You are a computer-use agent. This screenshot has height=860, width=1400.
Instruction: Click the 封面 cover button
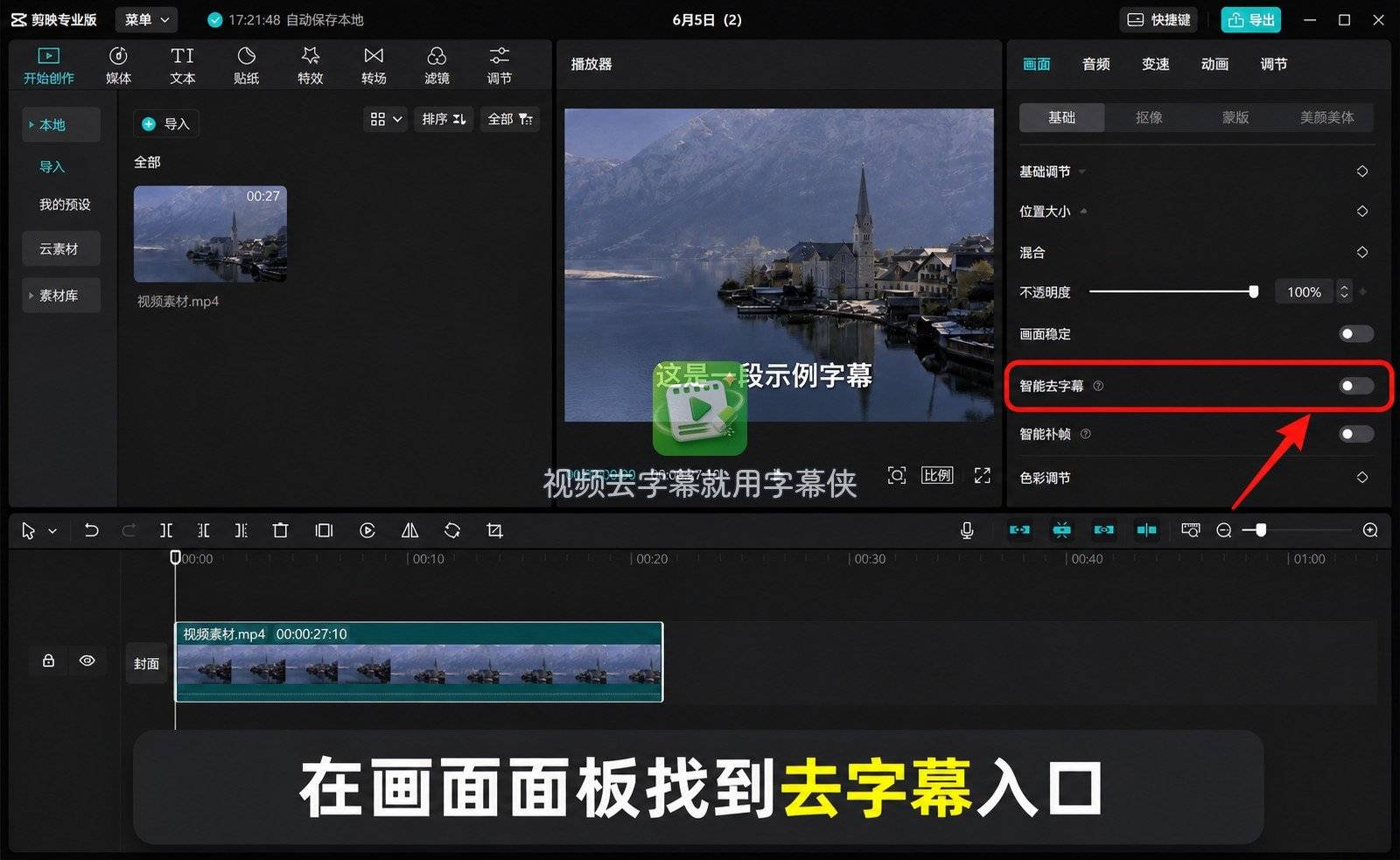pos(146,663)
